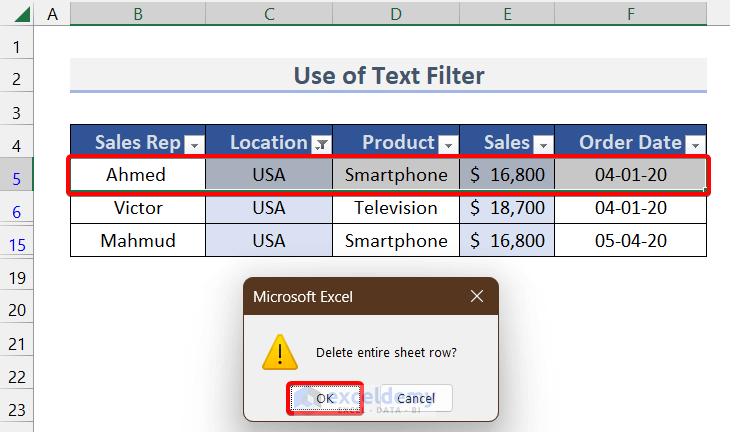Select column F header

pos(630,13)
